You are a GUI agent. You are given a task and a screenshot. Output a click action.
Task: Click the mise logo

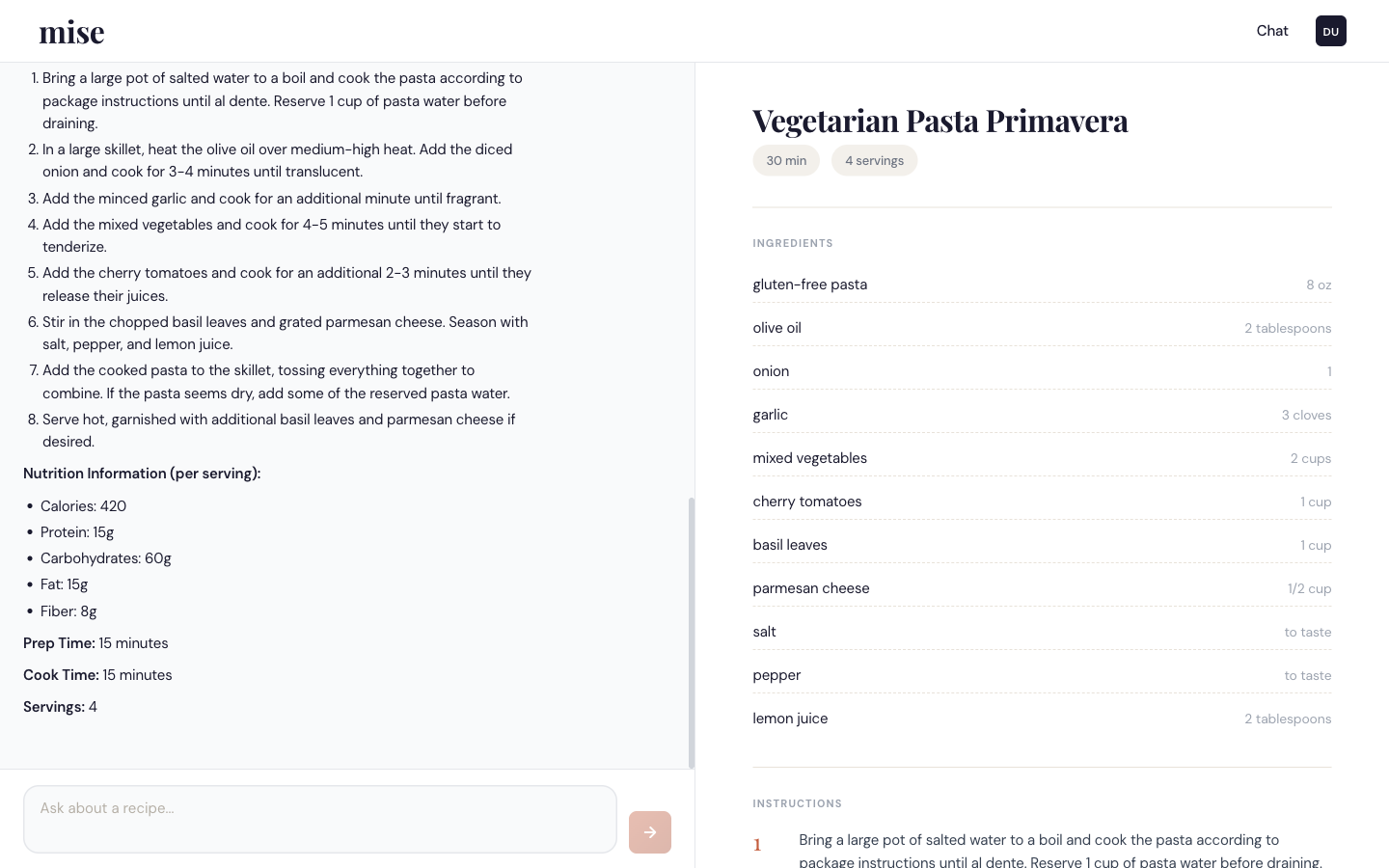tap(71, 31)
